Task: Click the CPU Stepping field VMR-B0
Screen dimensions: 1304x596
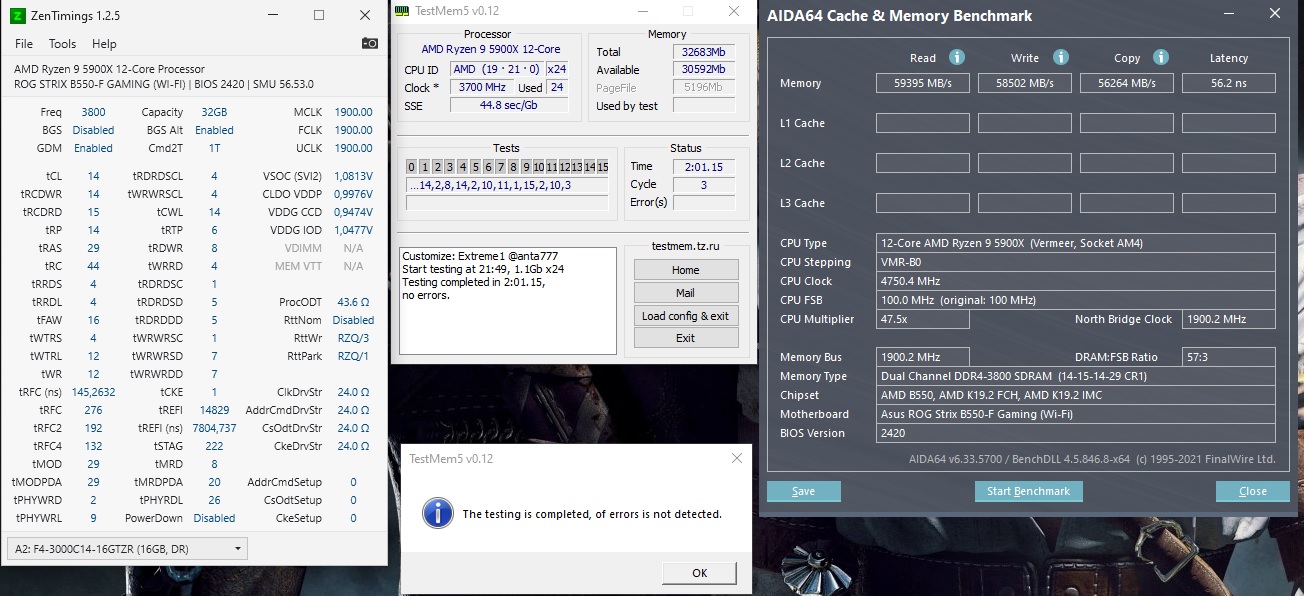Action: point(1076,262)
